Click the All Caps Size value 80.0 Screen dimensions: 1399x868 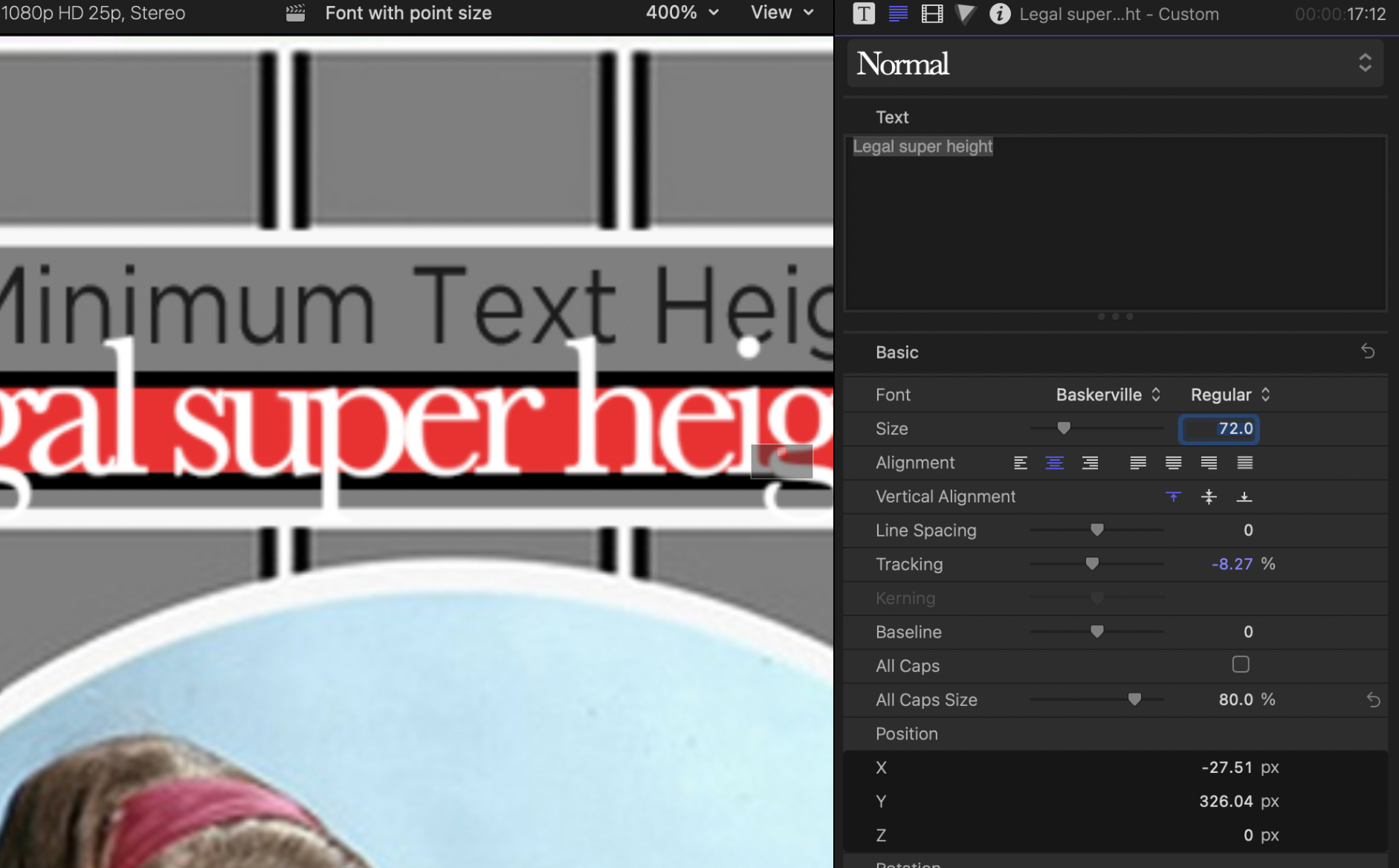(1235, 699)
